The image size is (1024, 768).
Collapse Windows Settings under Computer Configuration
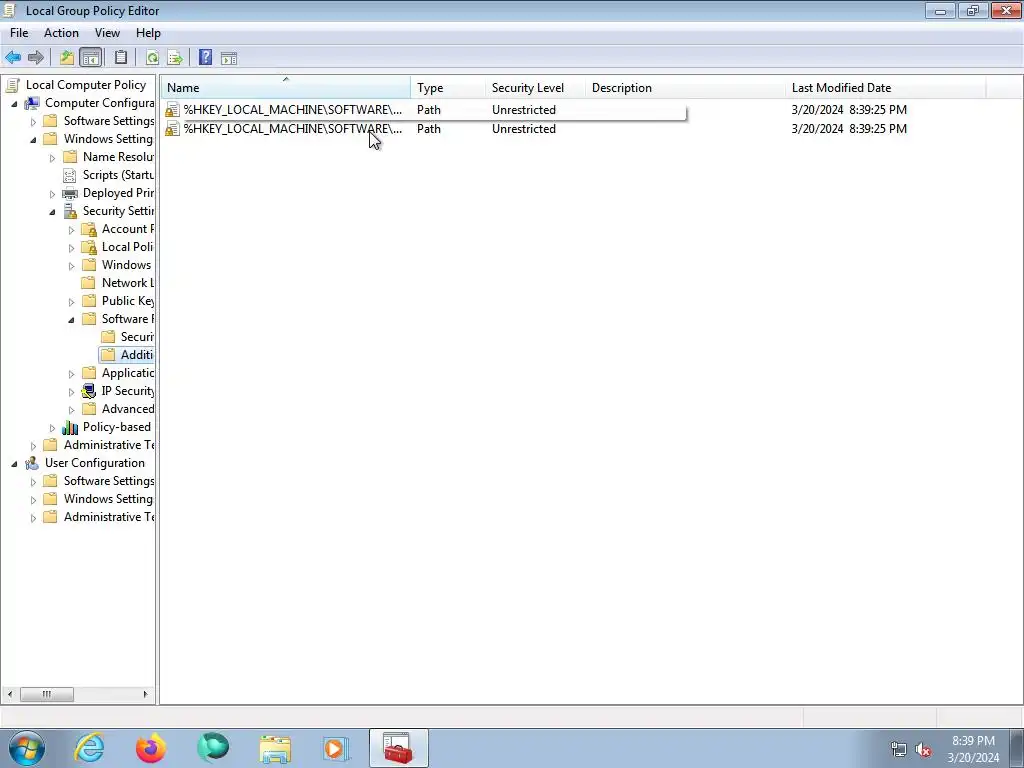click(33, 140)
